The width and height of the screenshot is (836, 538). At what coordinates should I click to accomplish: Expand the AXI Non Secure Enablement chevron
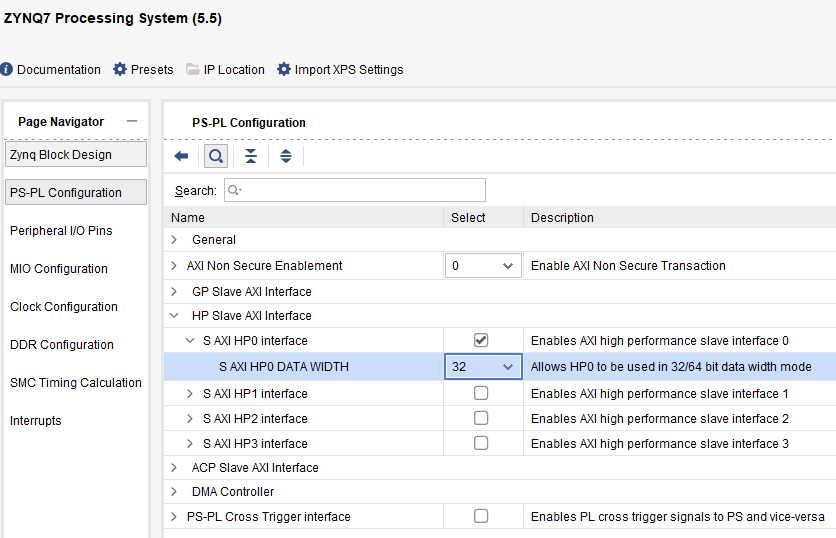(x=174, y=266)
